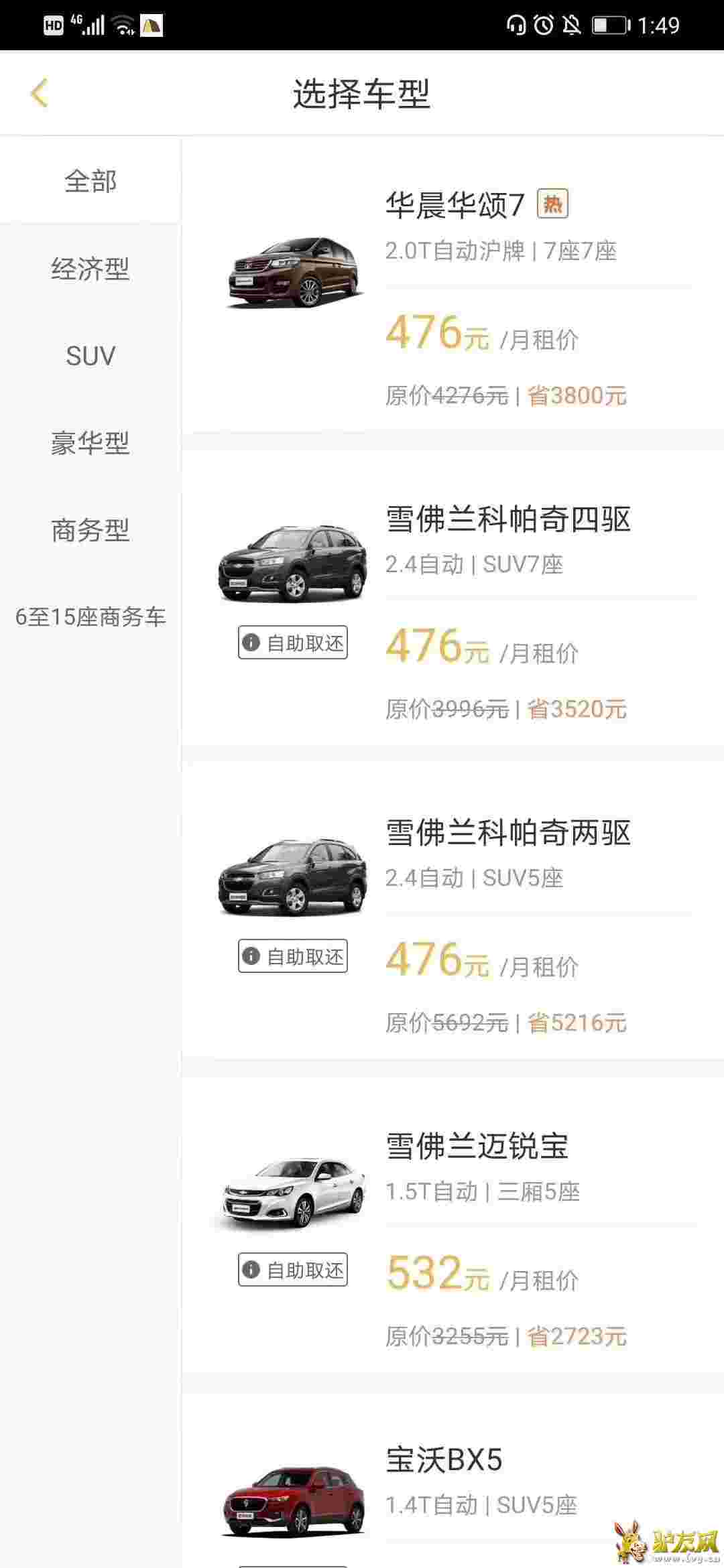This screenshot has width=724, height=1568.
Task: Open 雪佛兰迈锐宝 listing title
Action: point(477,1147)
